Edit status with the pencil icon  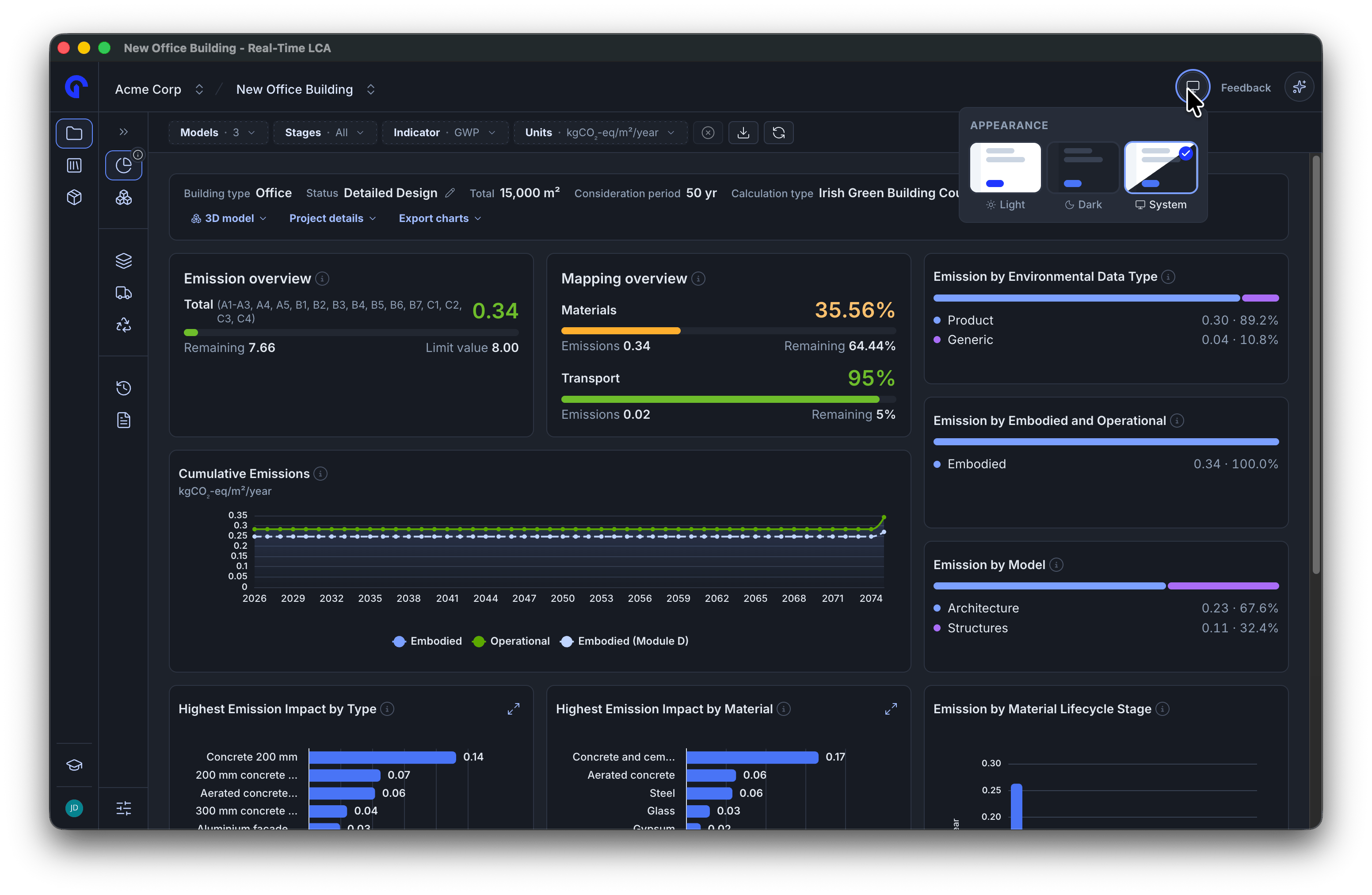[x=450, y=193]
